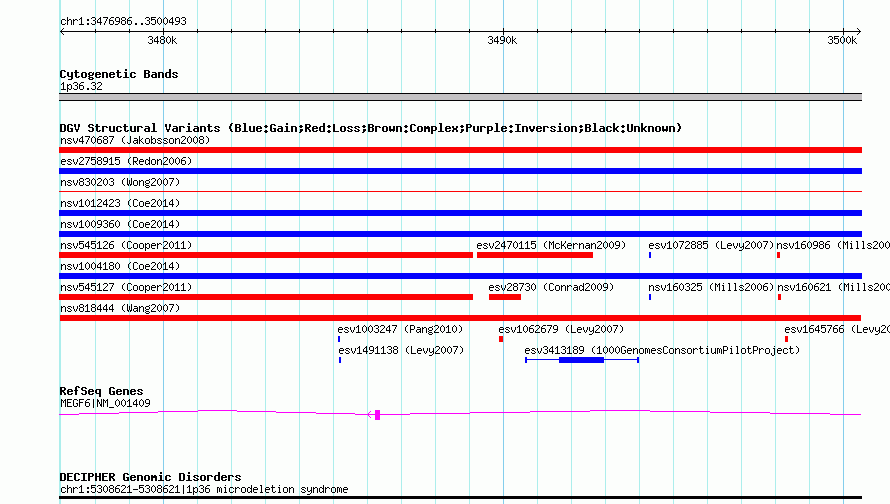Select the red nsv545127 loss bar
This screenshot has width=890, height=504.
point(266,297)
